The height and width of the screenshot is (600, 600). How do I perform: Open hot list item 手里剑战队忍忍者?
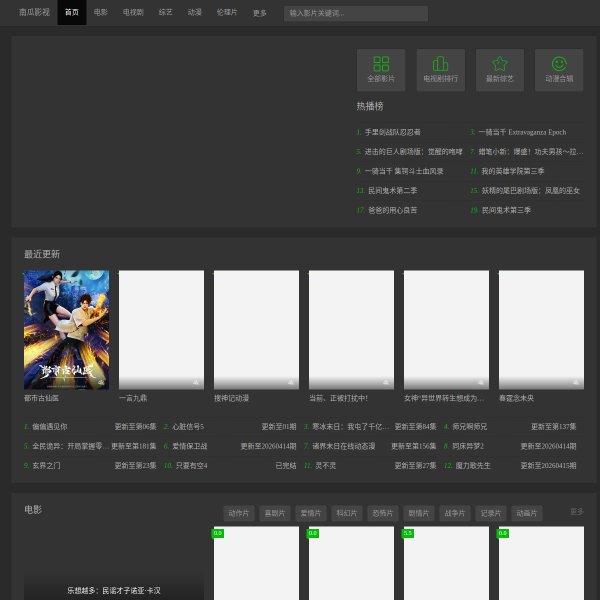pyautogui.click(x=392, y=132)
